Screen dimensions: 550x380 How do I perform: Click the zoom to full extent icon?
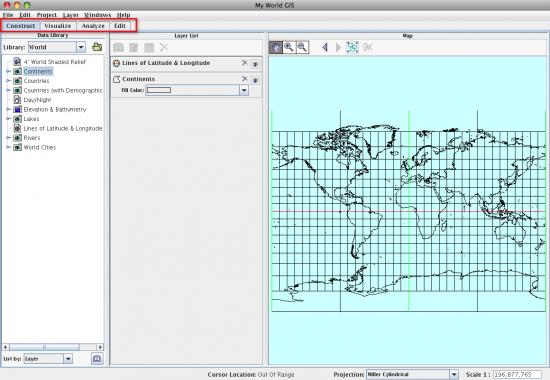click(x=352, y=47)
